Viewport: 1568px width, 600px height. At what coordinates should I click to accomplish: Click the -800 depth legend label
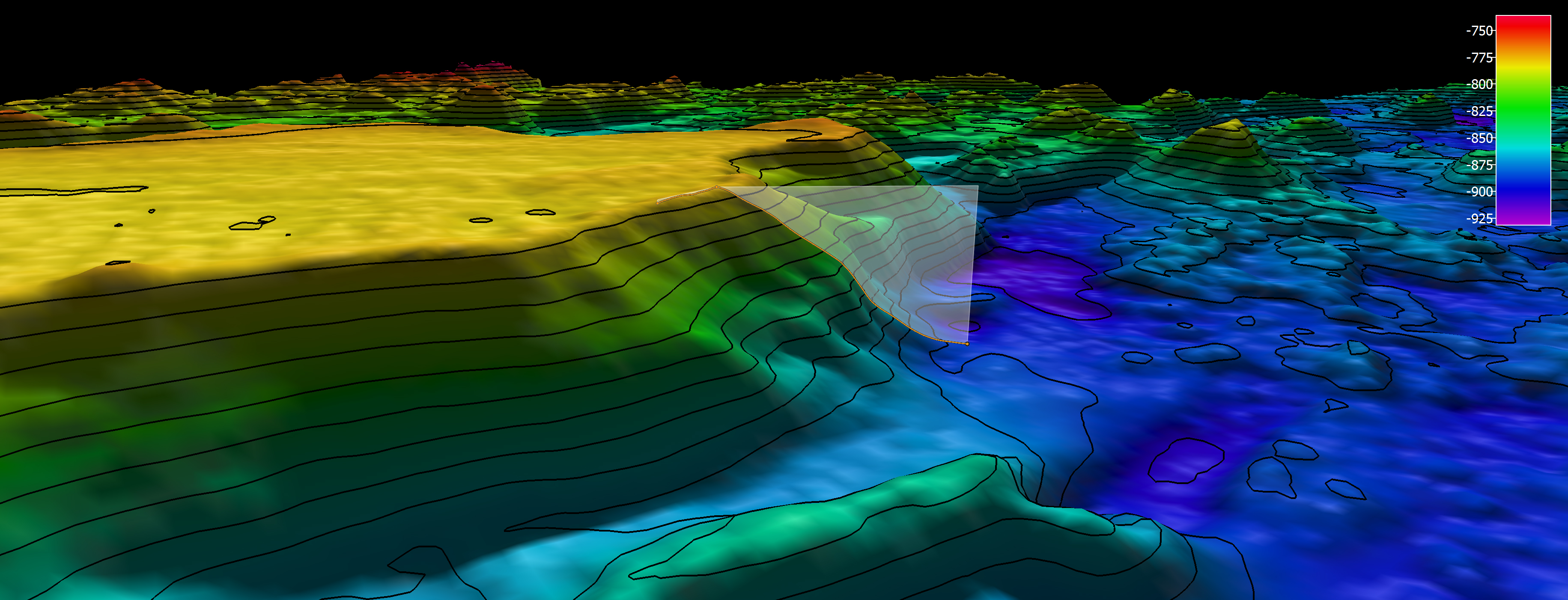pyautogui.click(x=1479, y=84)
